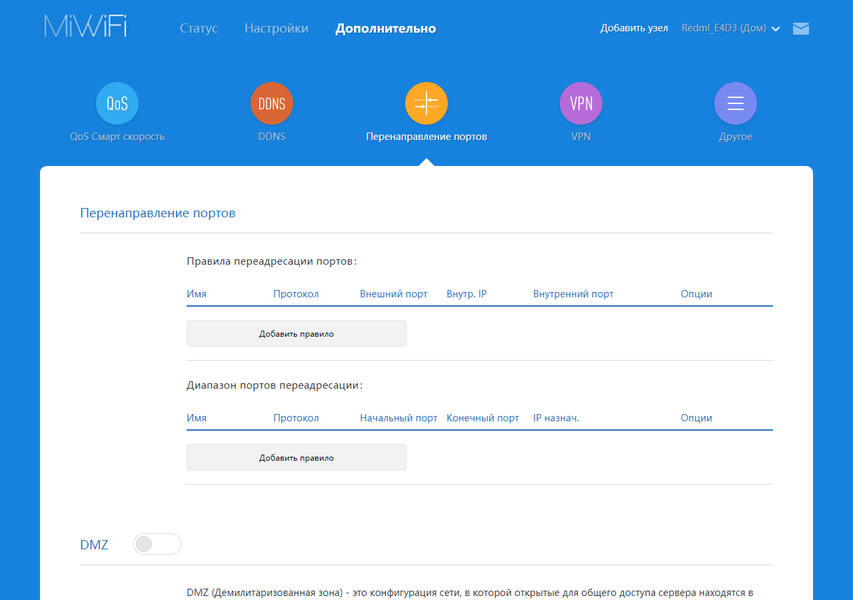
Task: Open the QoS smart speed icon
Action: point(117,103)
